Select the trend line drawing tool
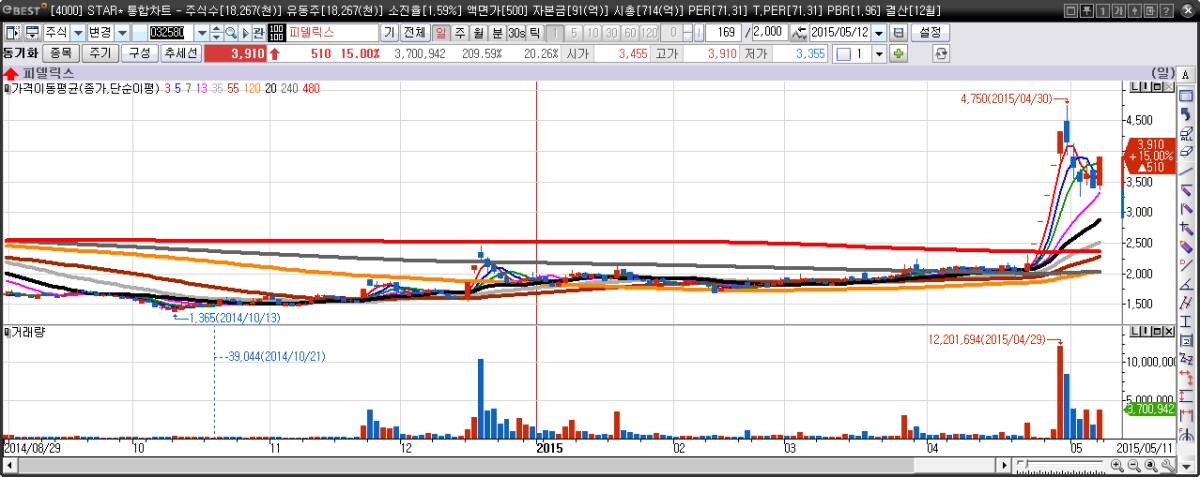1200x477 pixels. point(1186,170)
